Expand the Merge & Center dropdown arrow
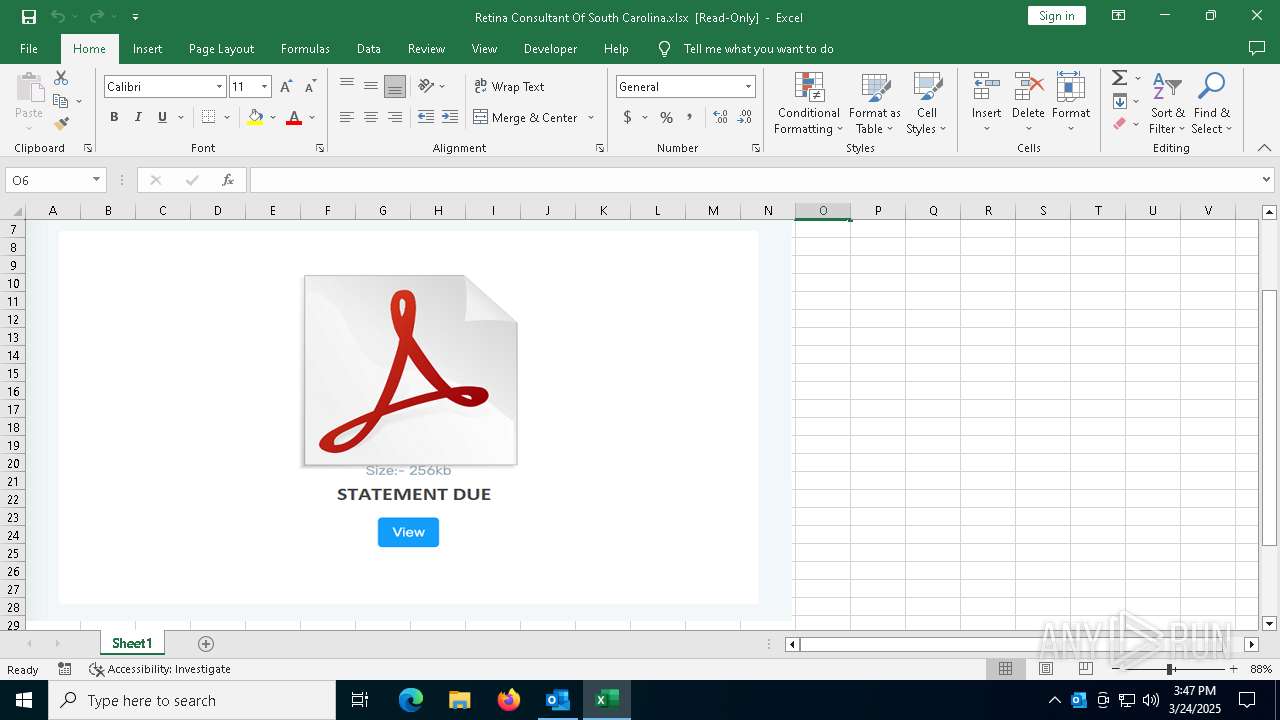This screenshot has width=1280, height=720. (591, 117)
